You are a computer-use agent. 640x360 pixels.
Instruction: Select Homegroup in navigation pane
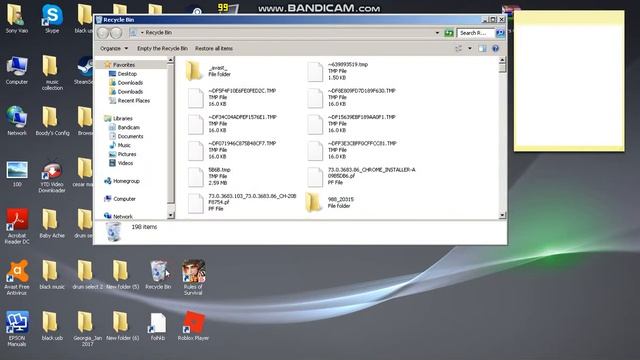(126, 181)
